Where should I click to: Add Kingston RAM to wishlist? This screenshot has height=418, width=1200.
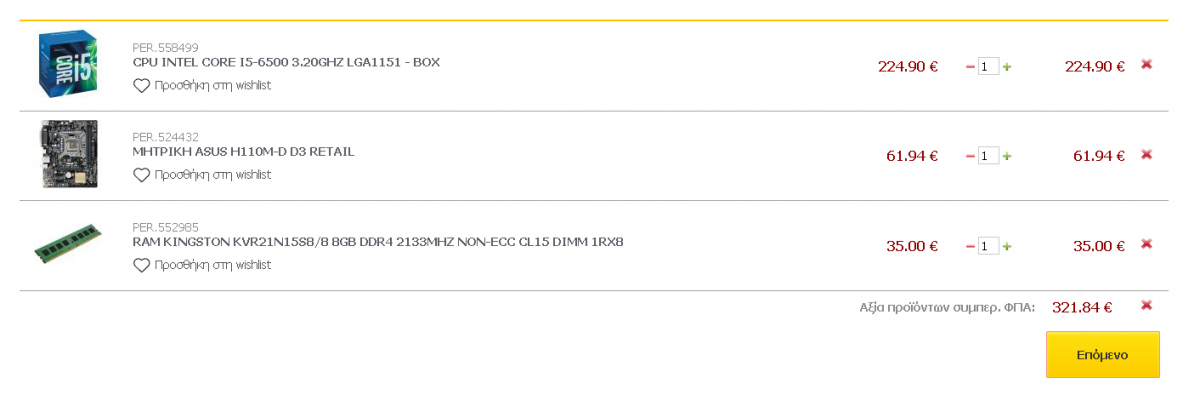202,265
